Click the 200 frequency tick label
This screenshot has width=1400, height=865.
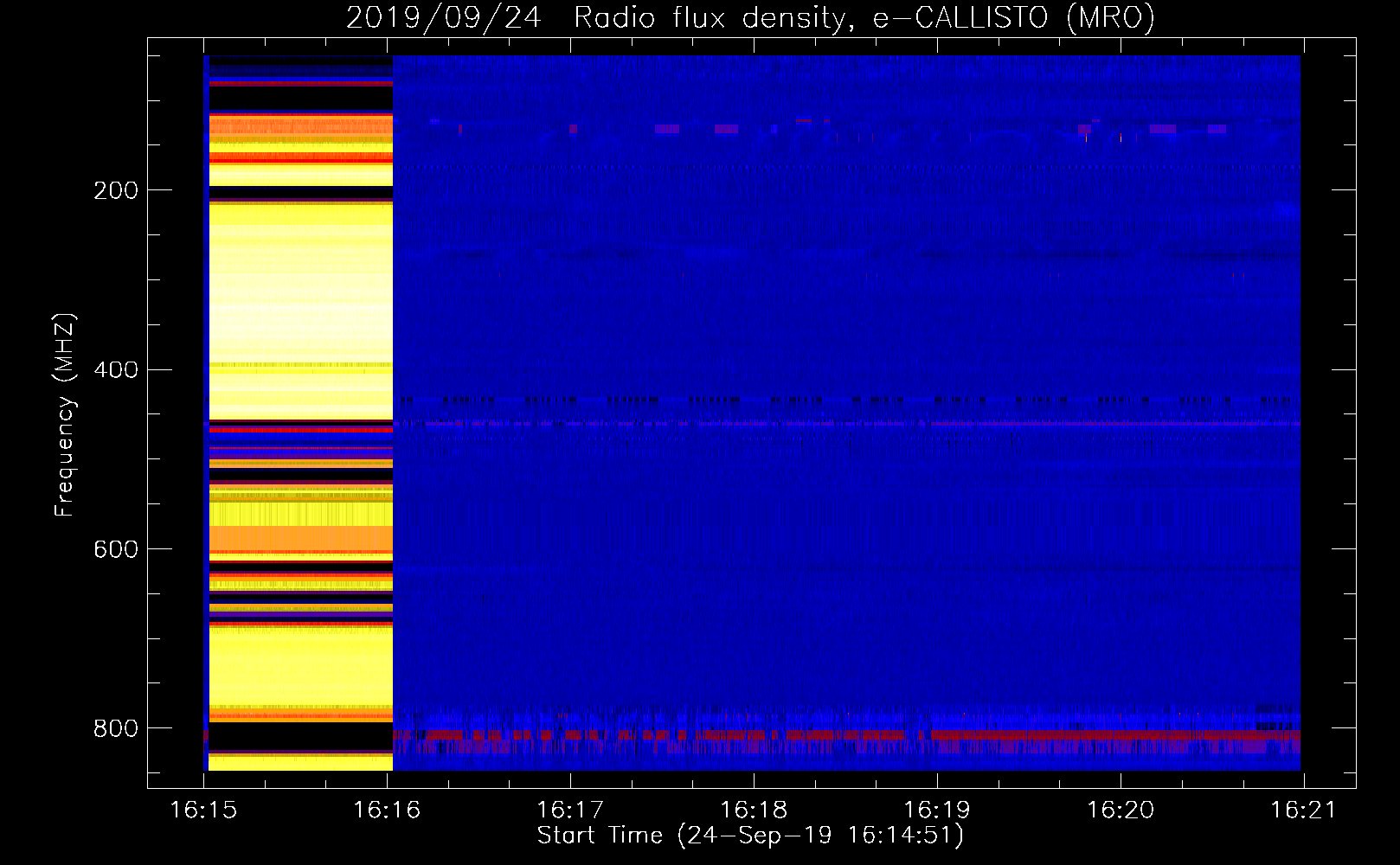tap(115, 190)
